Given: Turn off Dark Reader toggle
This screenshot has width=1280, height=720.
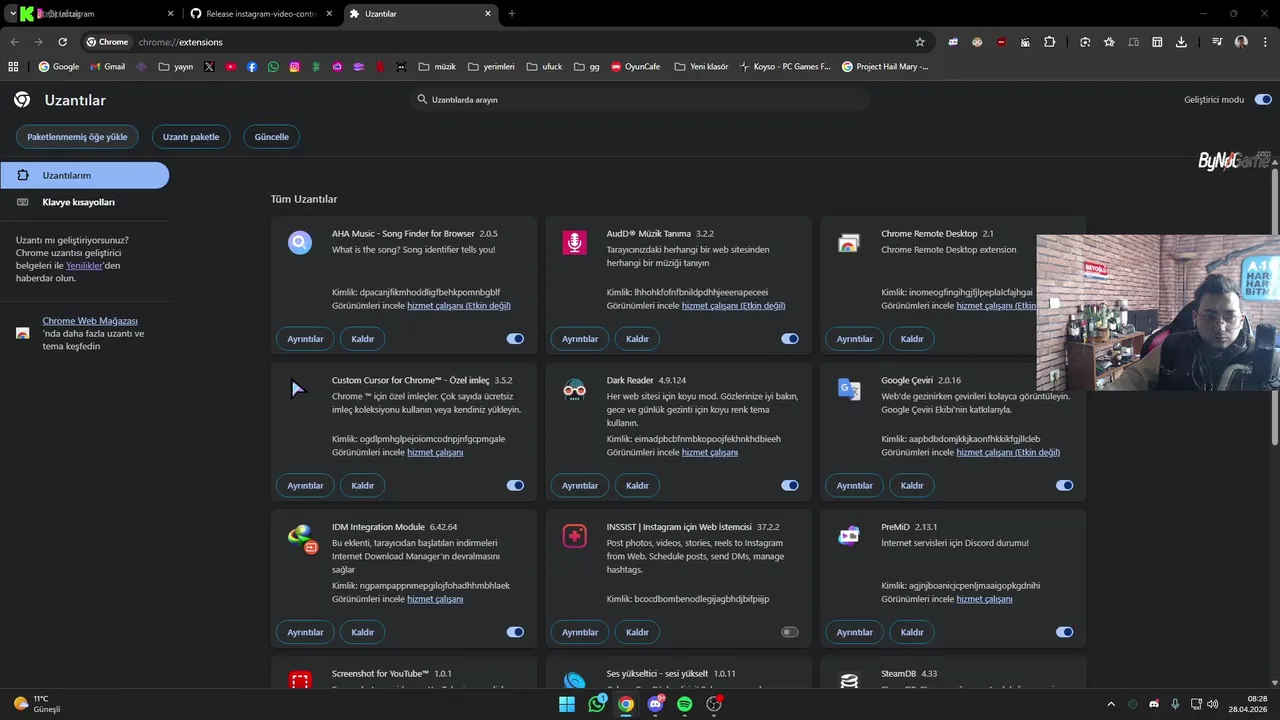Looking at the screenshot, I should click(x=790, y=486).
